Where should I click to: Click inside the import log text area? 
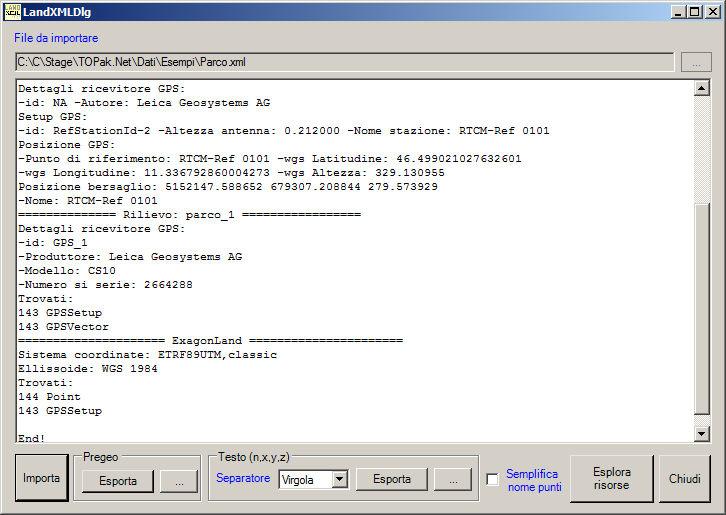[350, 260]
